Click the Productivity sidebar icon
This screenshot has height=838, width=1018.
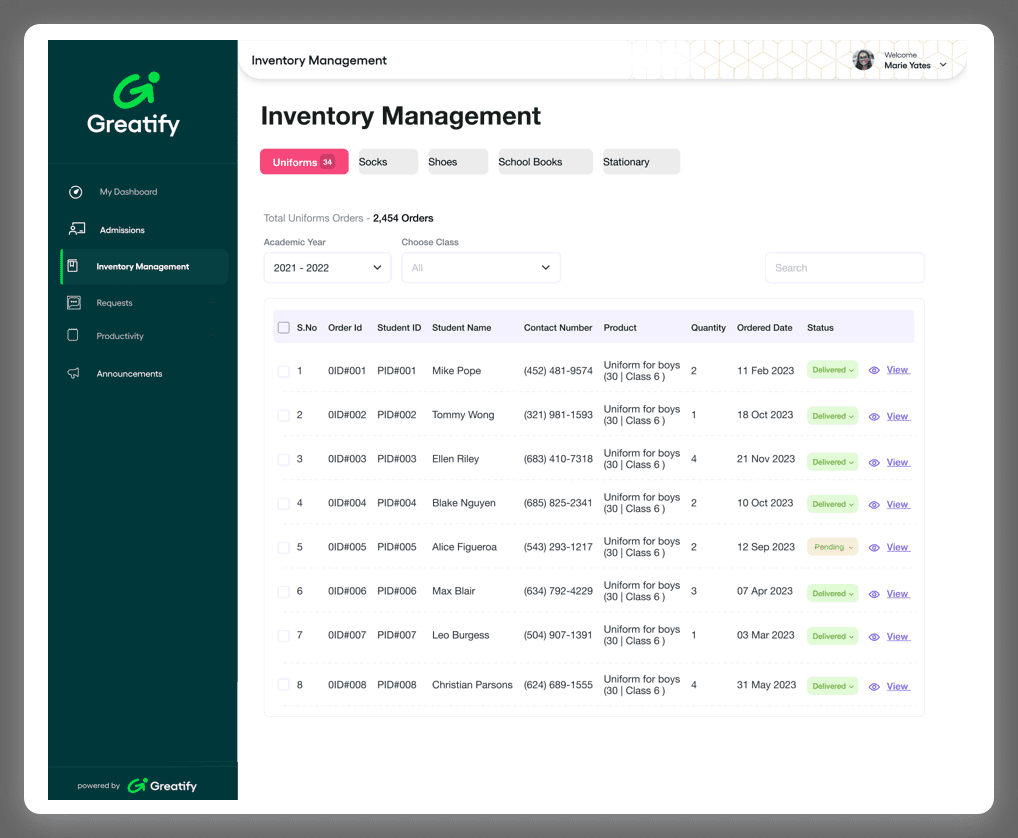73,336
